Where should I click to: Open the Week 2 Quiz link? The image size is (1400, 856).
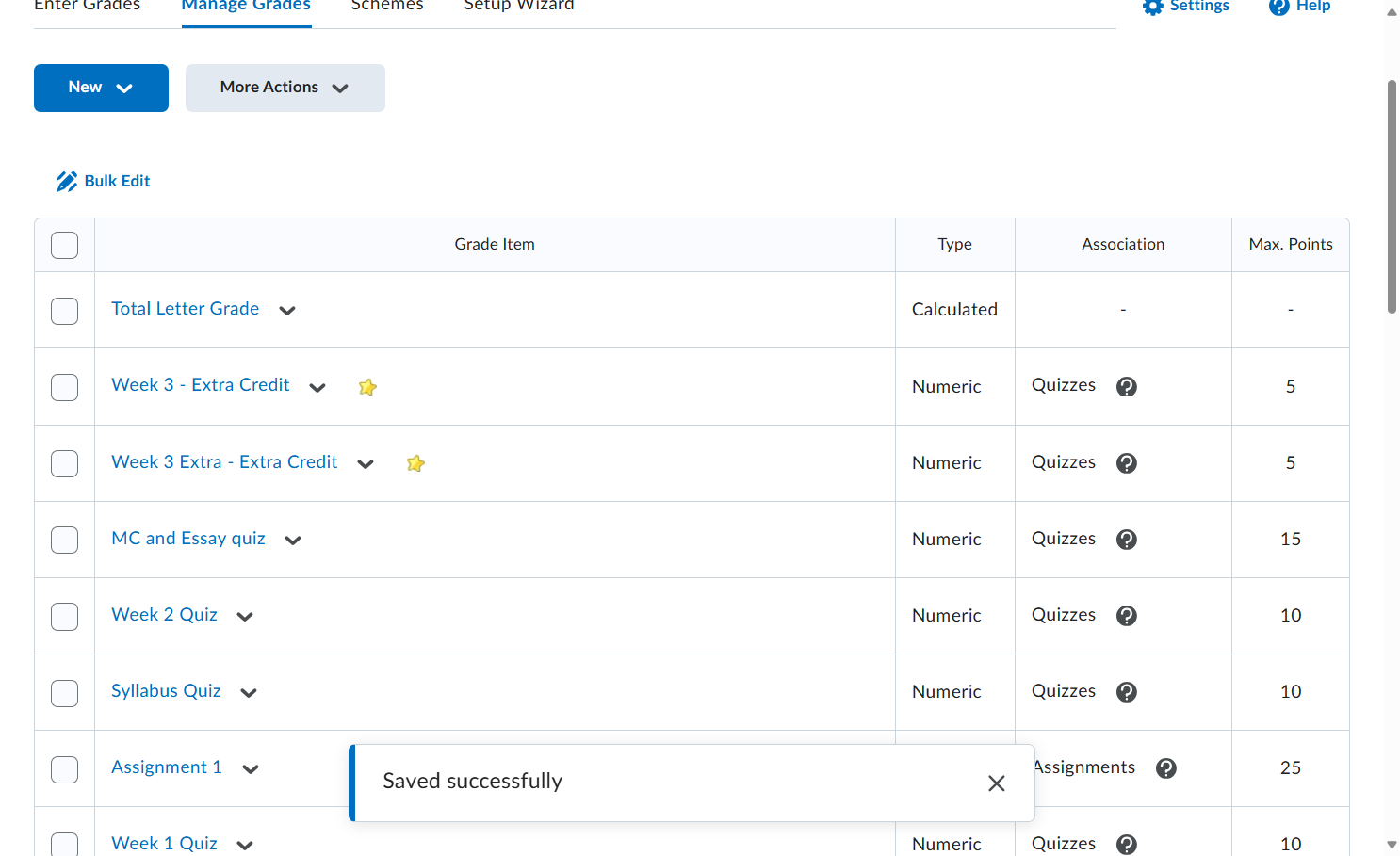pyautogui.click(x=164, y=615)
